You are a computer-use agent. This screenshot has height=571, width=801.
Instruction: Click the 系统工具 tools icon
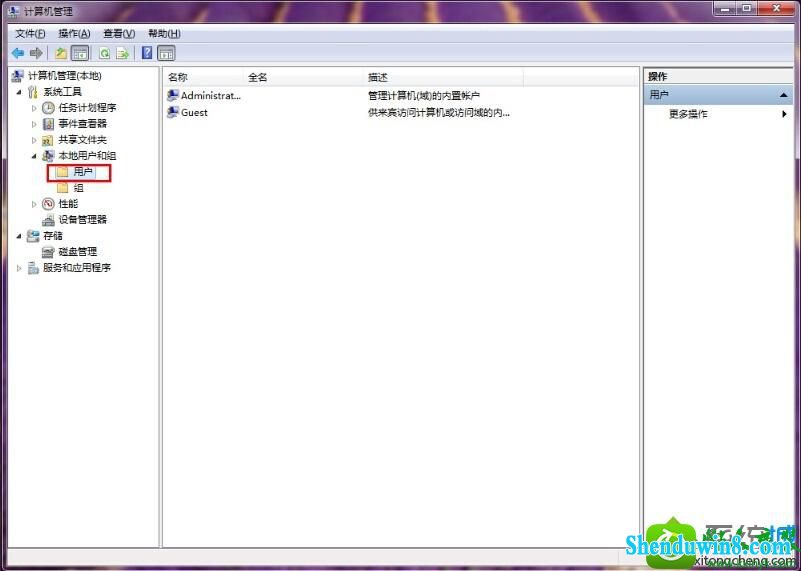(x=33, y=92)
